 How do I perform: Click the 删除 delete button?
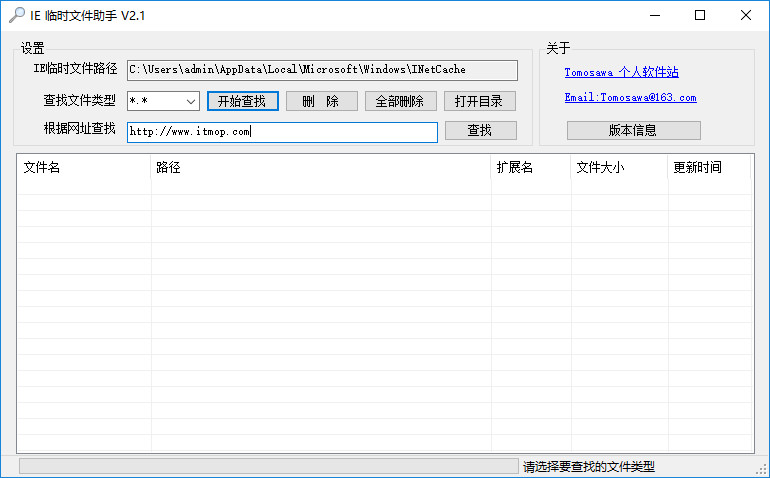click(x=322, y=101)
